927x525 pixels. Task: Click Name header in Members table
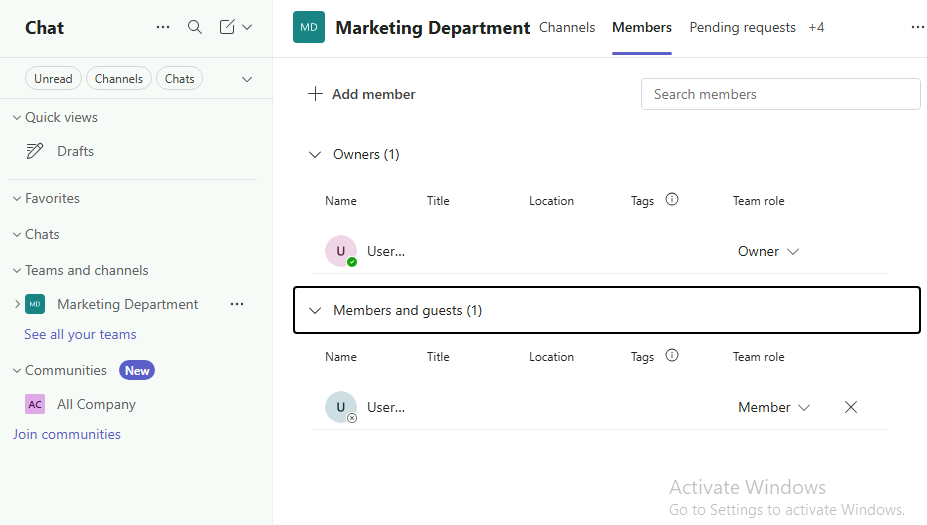click(341, 357)
